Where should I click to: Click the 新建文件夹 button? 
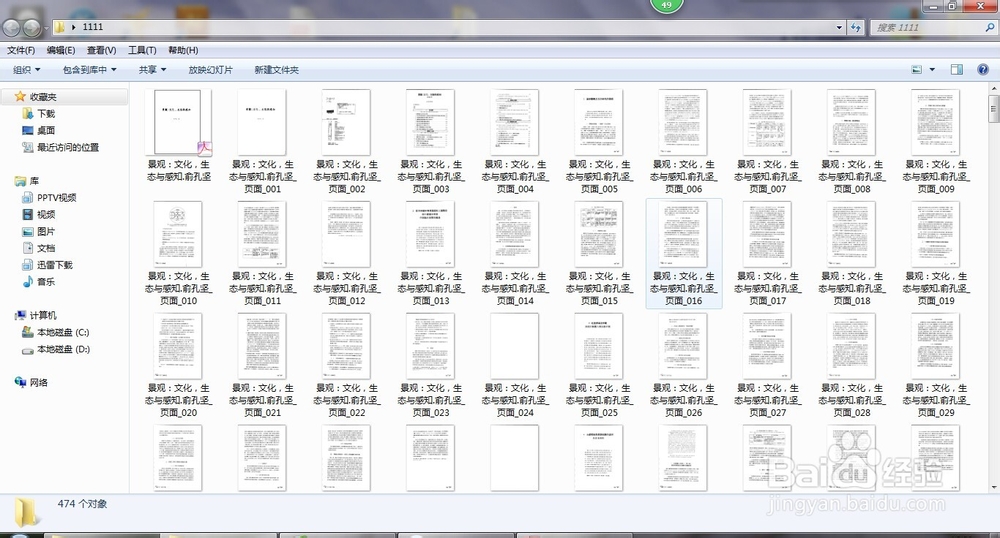276,69
